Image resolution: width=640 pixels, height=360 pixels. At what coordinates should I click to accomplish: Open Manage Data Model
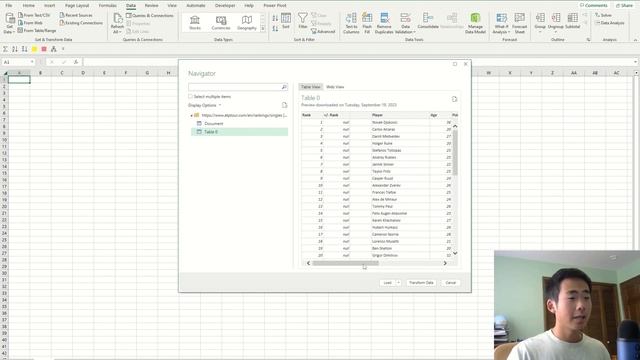(x=475, y=23)
